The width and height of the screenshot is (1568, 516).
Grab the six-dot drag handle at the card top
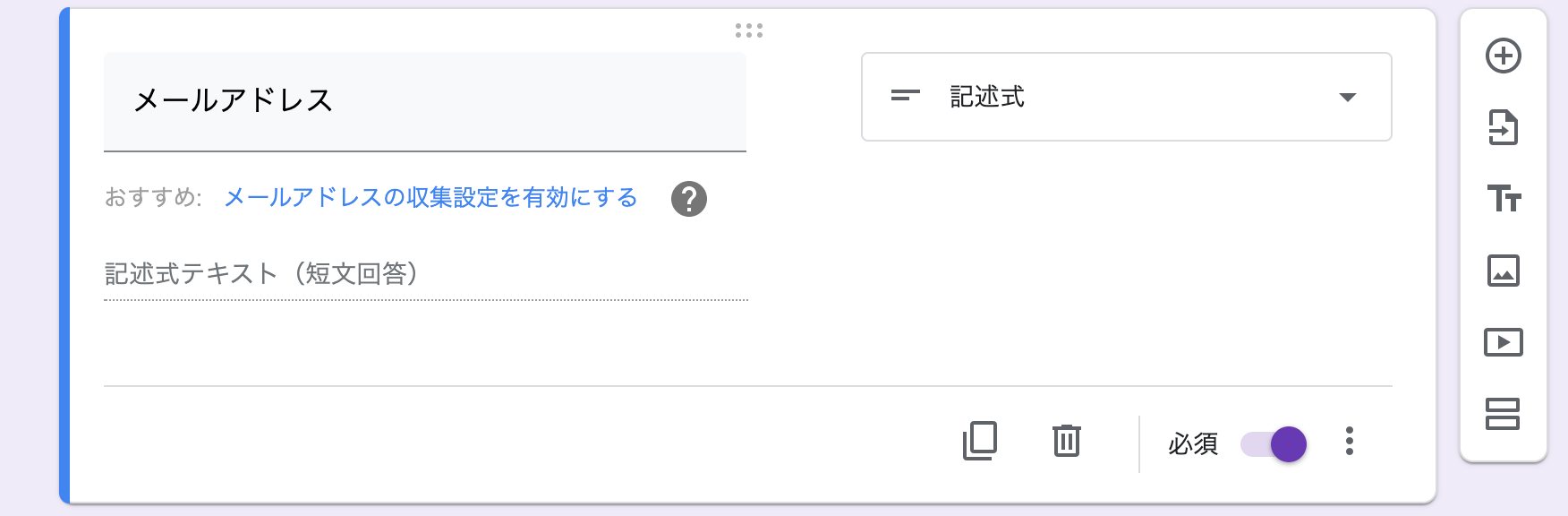point(749,30)
